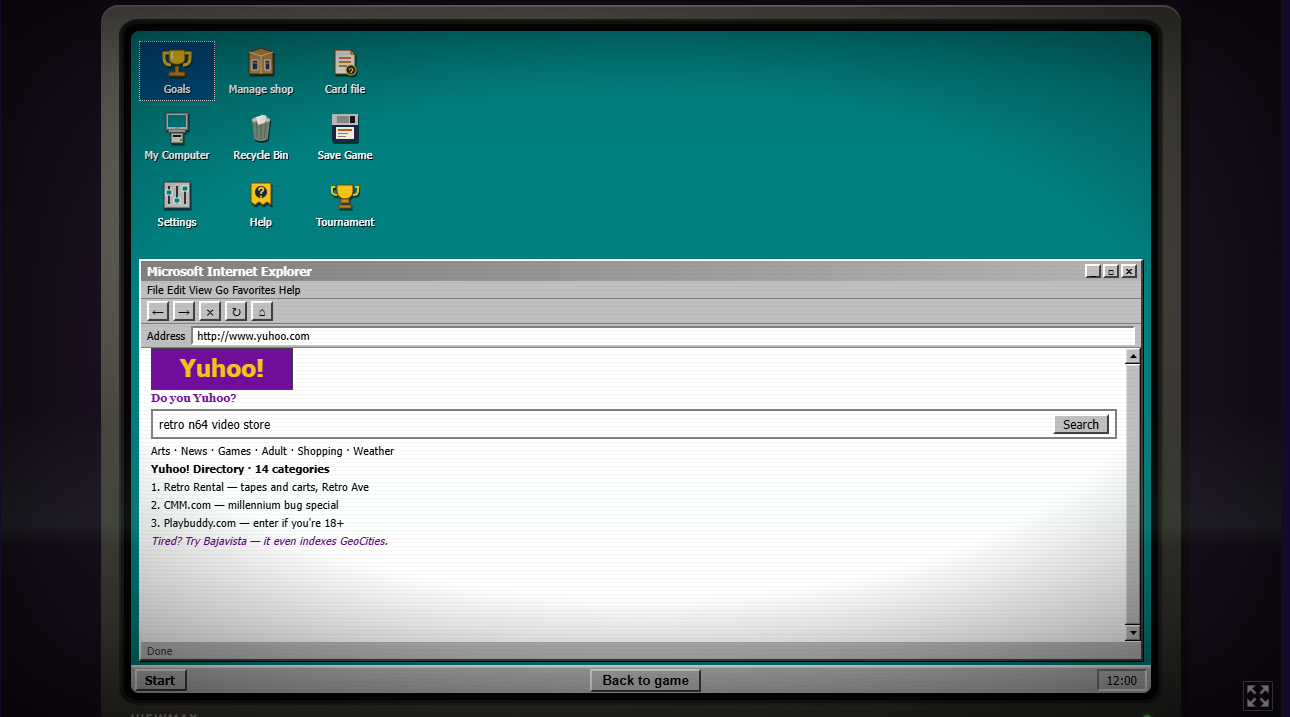Click the Games category link
This screenshot has width=1290, height=717.
tap(235, 451)
